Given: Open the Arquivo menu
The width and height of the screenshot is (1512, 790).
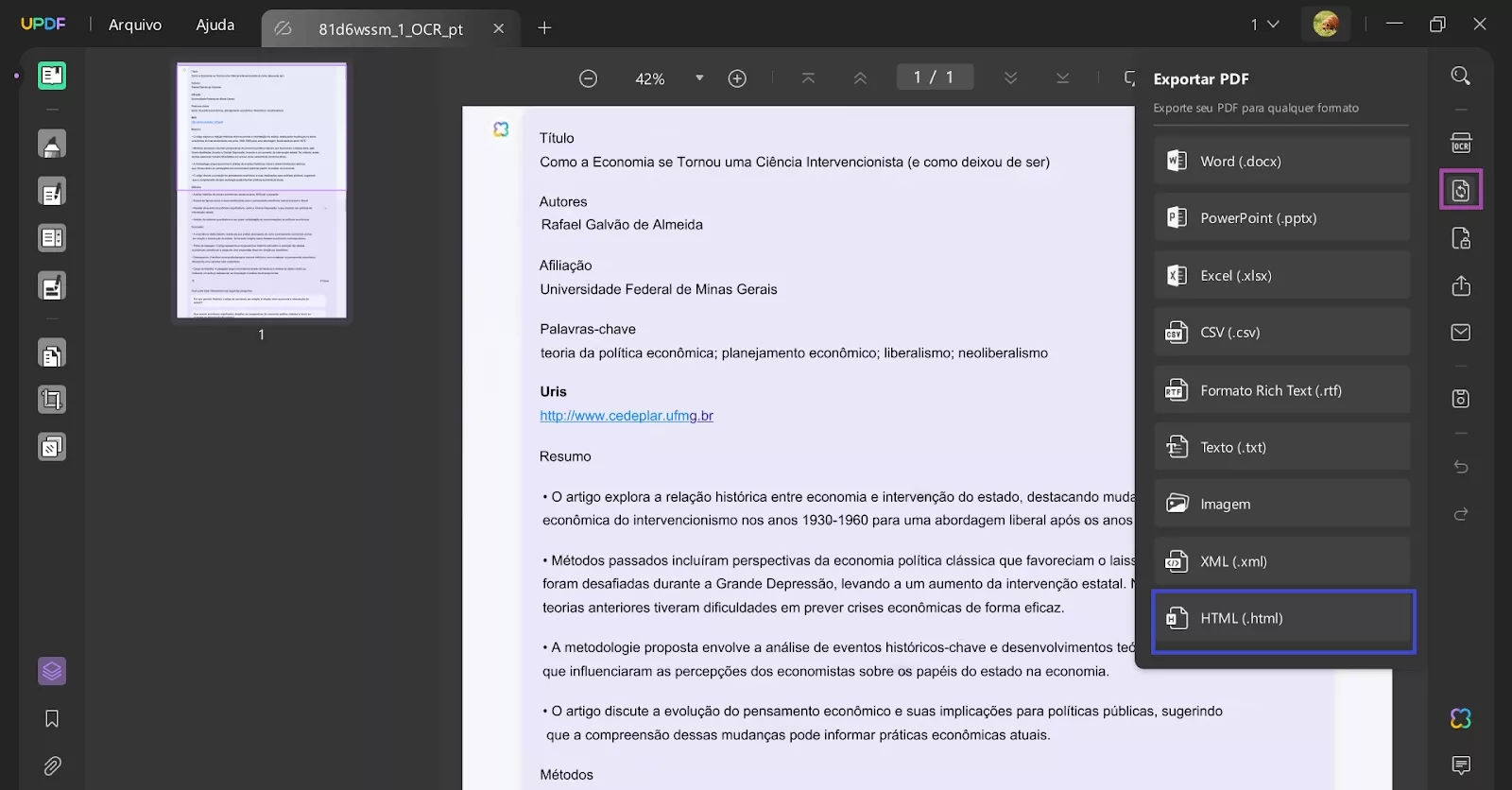Looking at the screenshot, I should click(135, 25).
